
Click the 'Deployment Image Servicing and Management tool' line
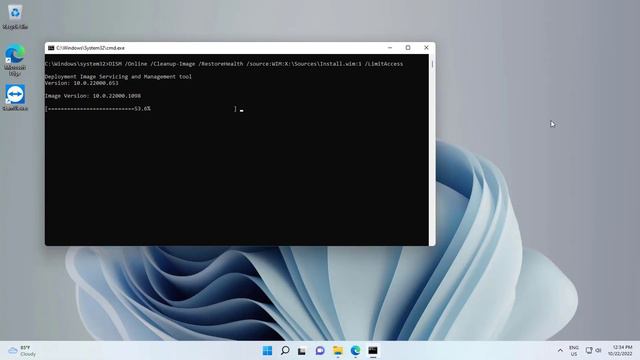click(x=118, y=77)
